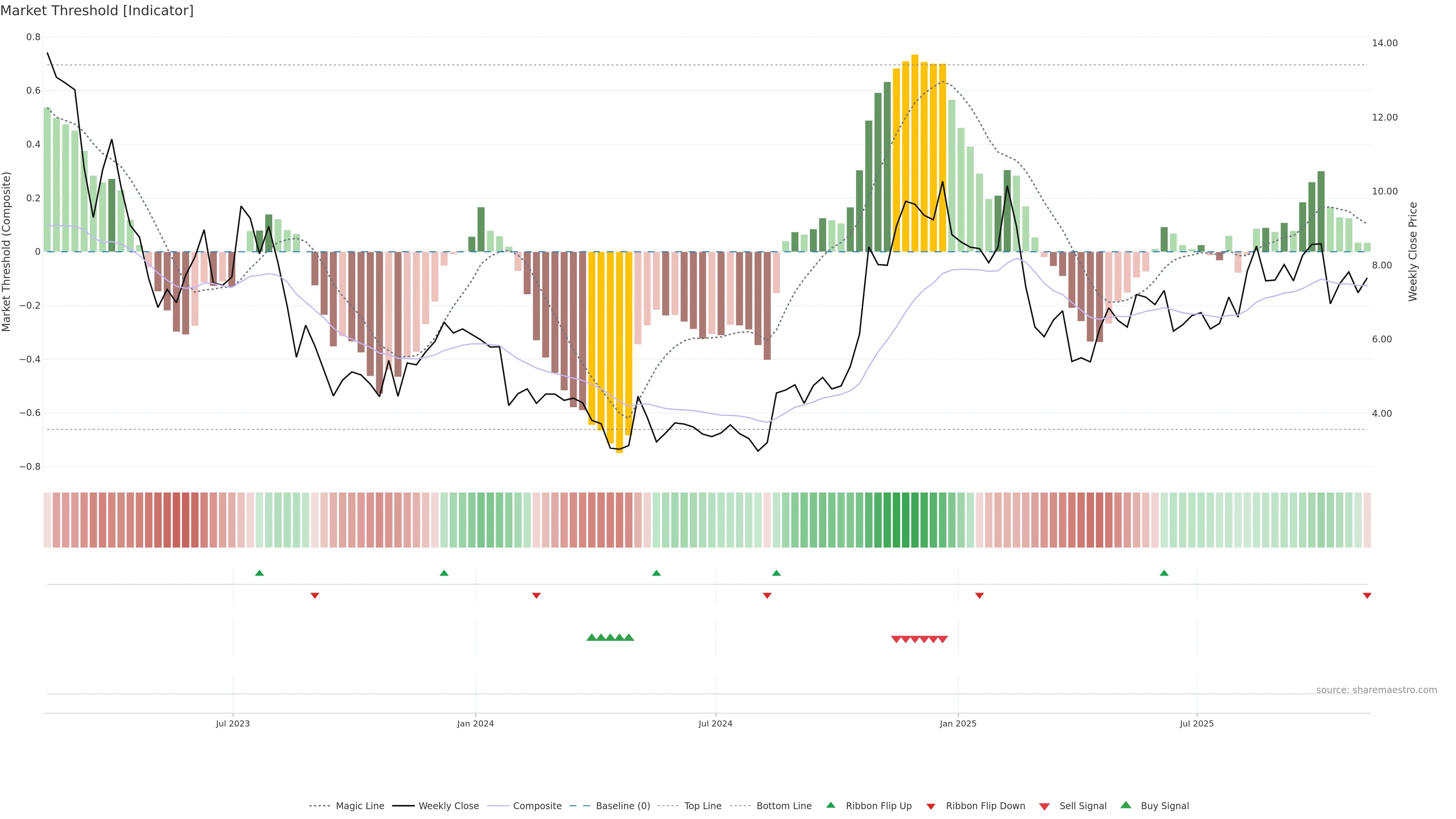This screenshot has width=1456, height=819.
Task: Click the Market Threshold [Indicator] title
Action: coord(97,11)
